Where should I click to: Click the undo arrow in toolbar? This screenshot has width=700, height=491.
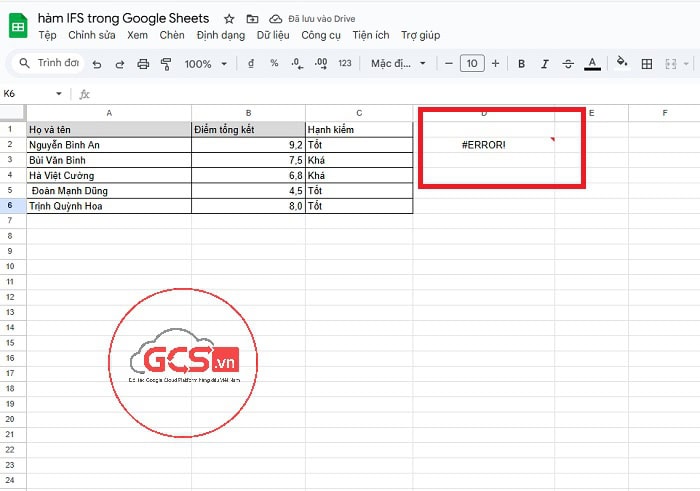click(97, 64)
